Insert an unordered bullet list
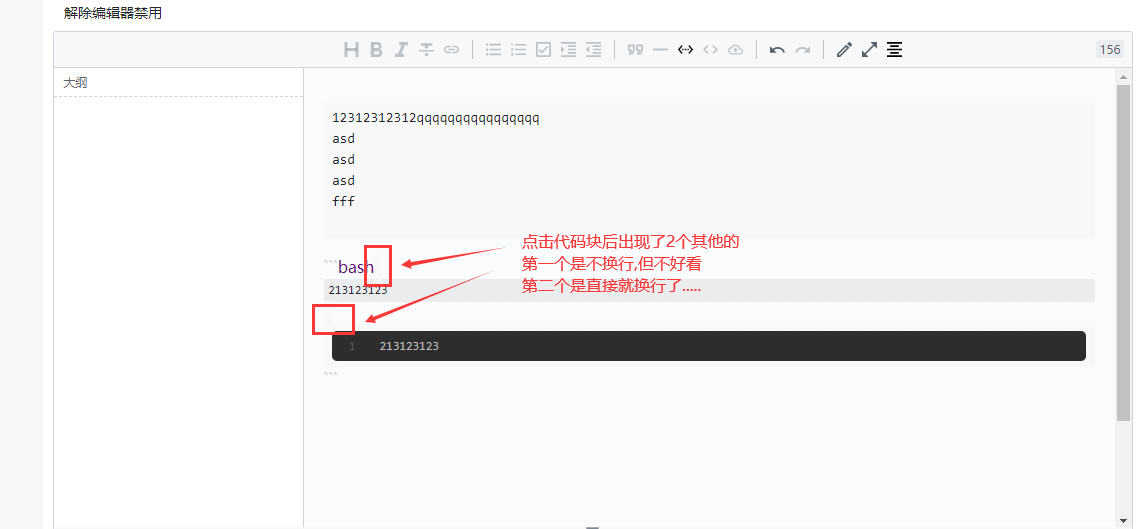Screen dimensions: 1136x529 coord(493,49)
